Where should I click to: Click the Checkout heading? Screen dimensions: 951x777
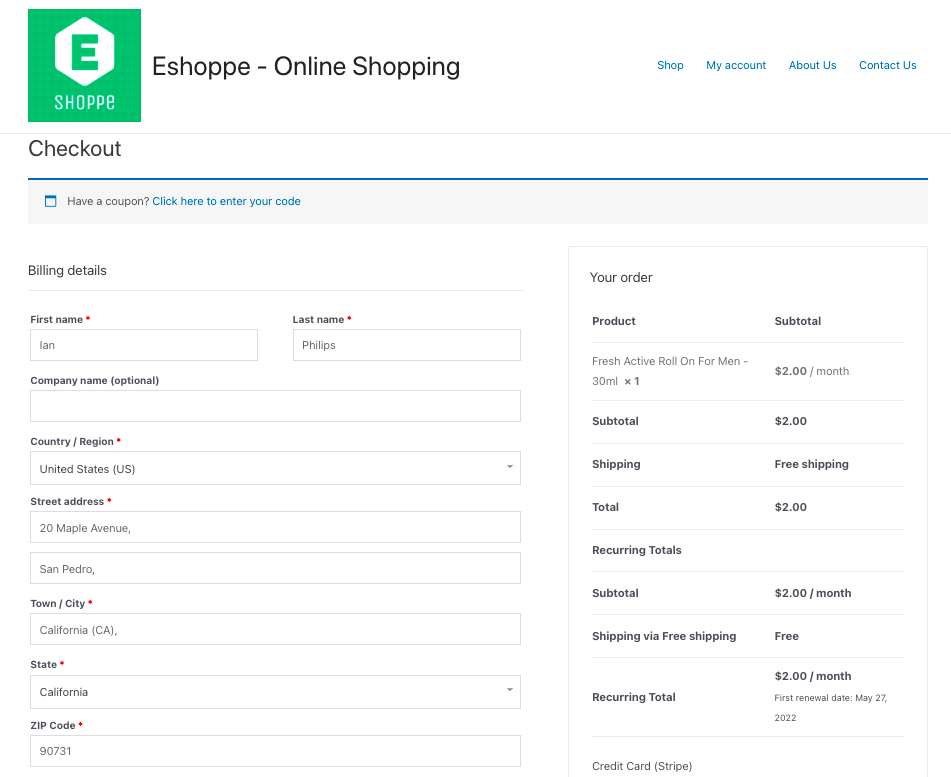coord(75,149)
